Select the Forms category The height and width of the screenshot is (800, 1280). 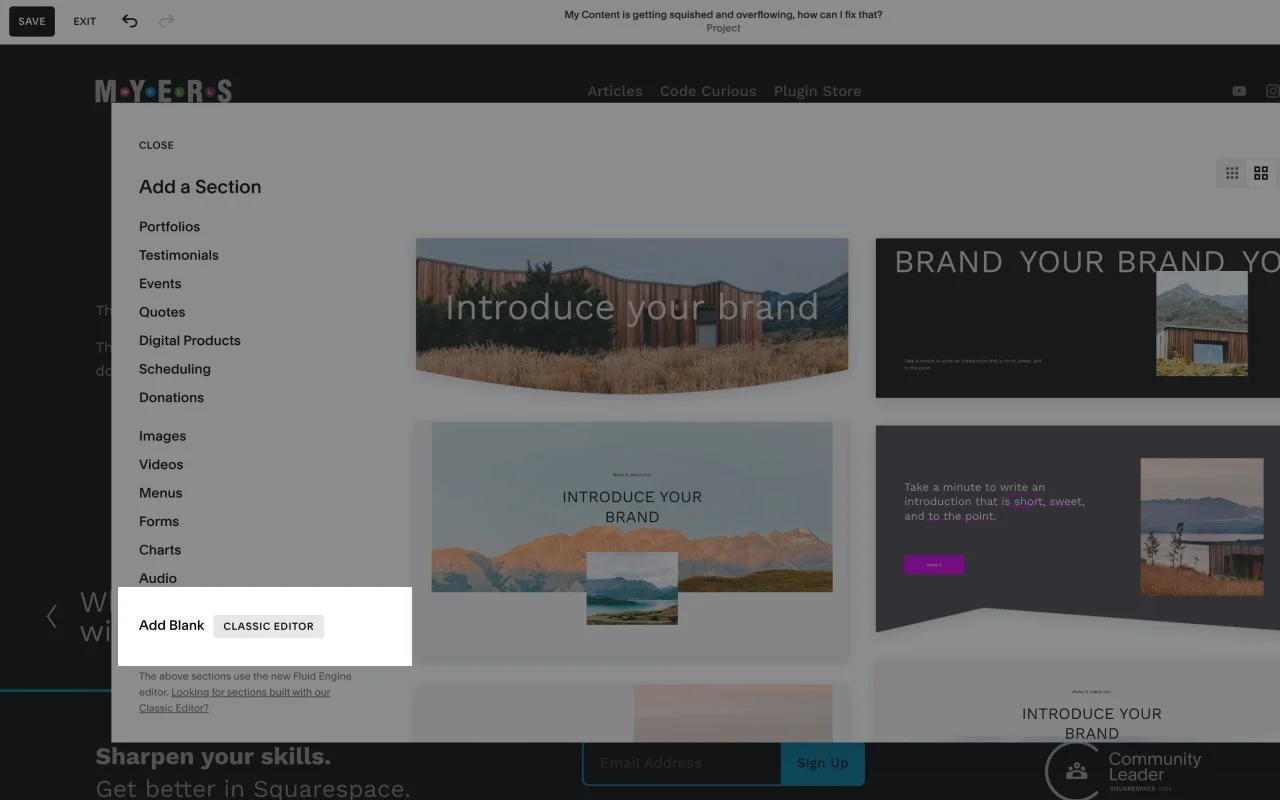[x=158, y=521]
